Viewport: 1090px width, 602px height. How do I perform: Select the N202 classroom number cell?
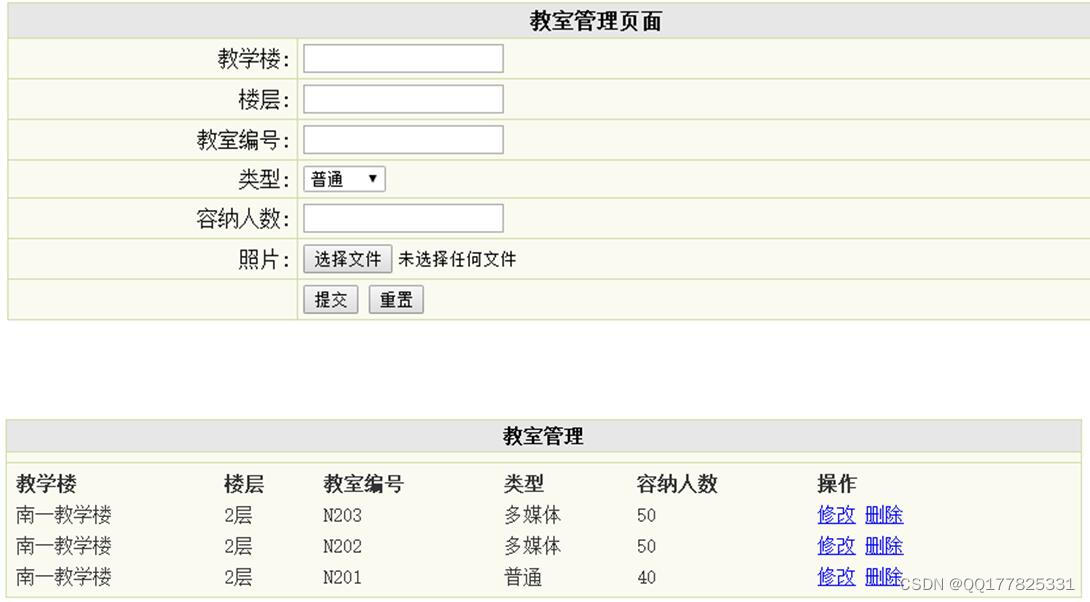[x=342, y=546]
